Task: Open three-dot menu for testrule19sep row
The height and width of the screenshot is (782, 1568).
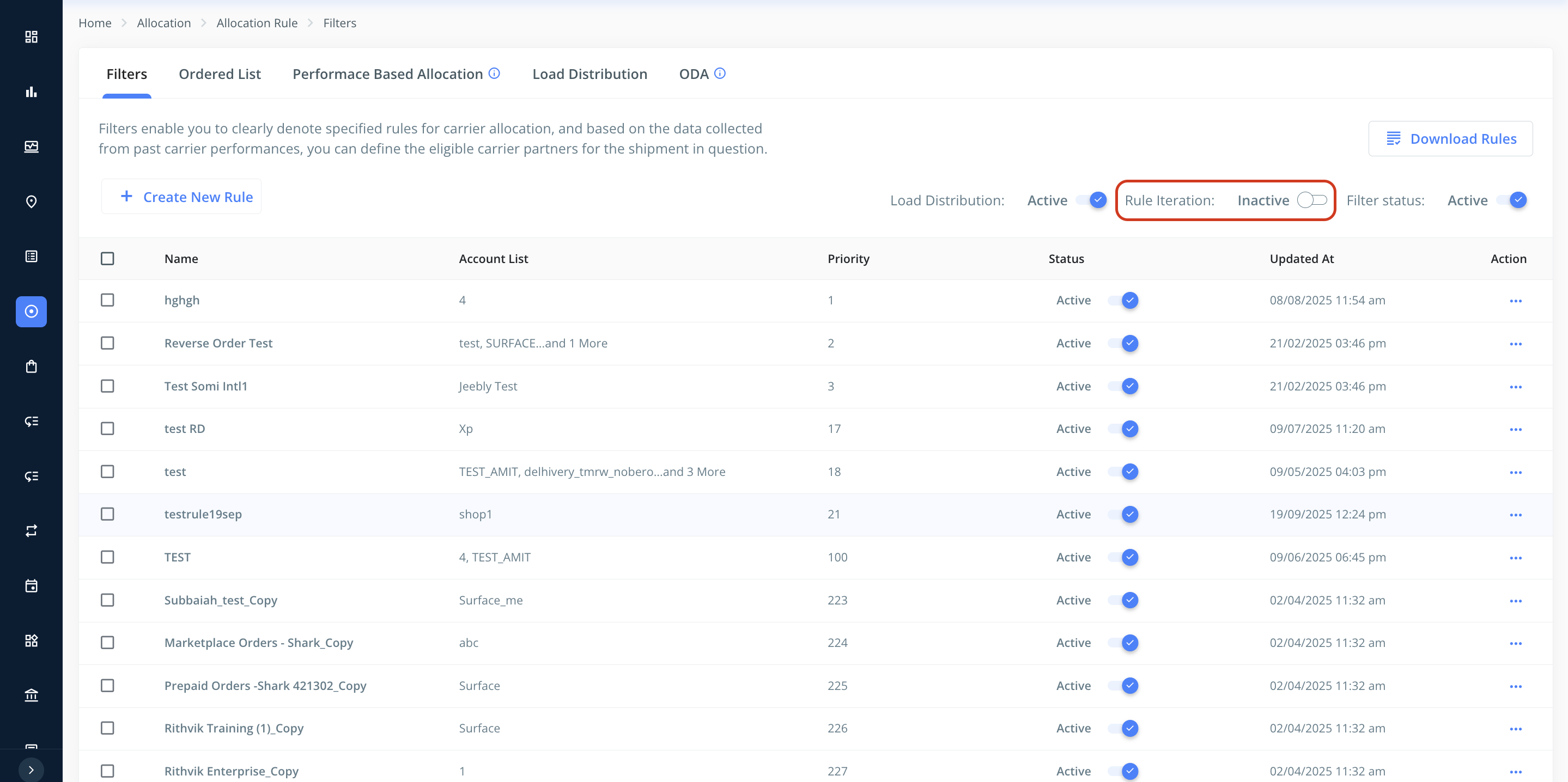Action: pos(1515,515)
